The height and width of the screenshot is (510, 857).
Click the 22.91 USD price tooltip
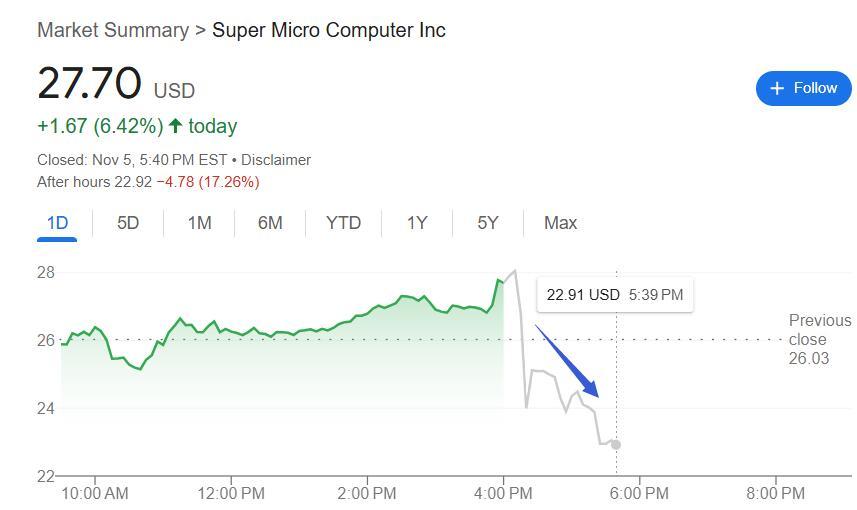pyautogui.click(x=614, y=295)
